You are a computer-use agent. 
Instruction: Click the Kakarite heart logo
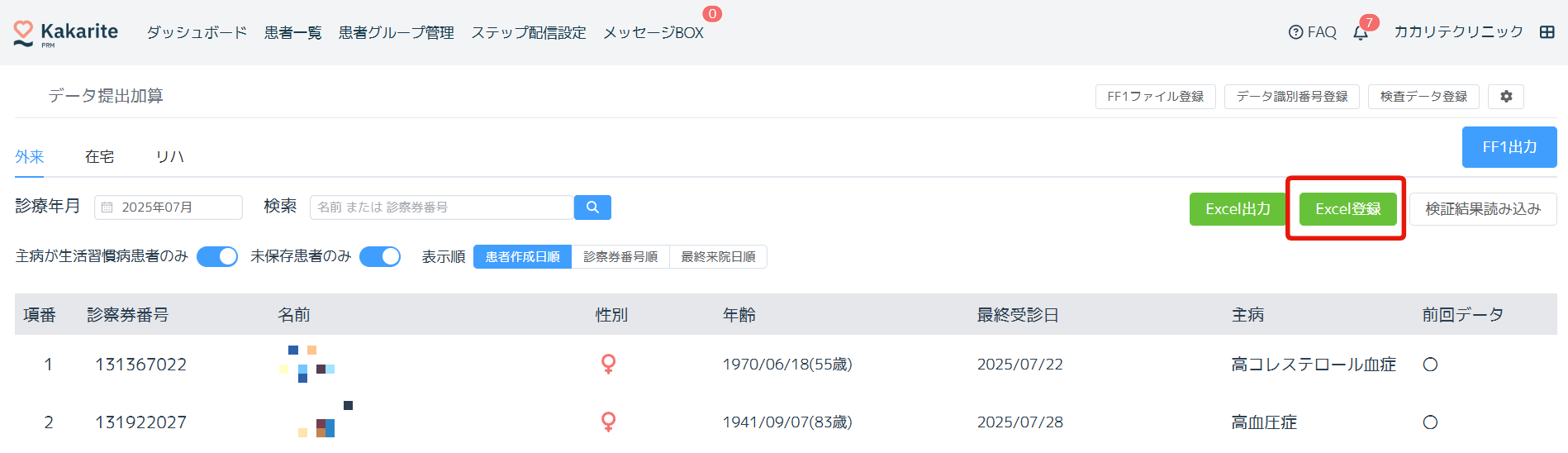[x=23, y=32]
